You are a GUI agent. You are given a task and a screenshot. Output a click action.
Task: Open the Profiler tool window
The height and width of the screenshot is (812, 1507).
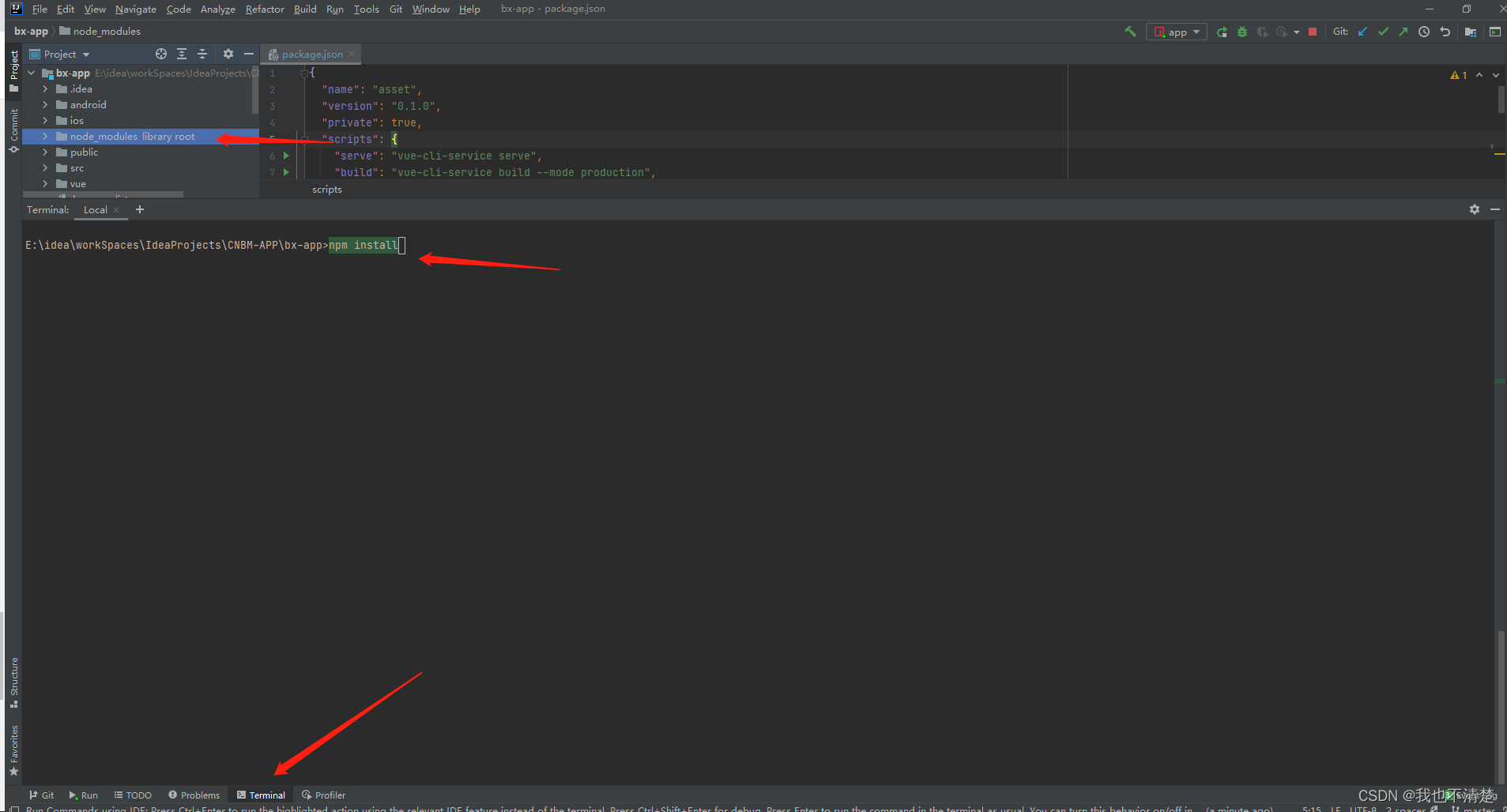[x=323, y=795]
